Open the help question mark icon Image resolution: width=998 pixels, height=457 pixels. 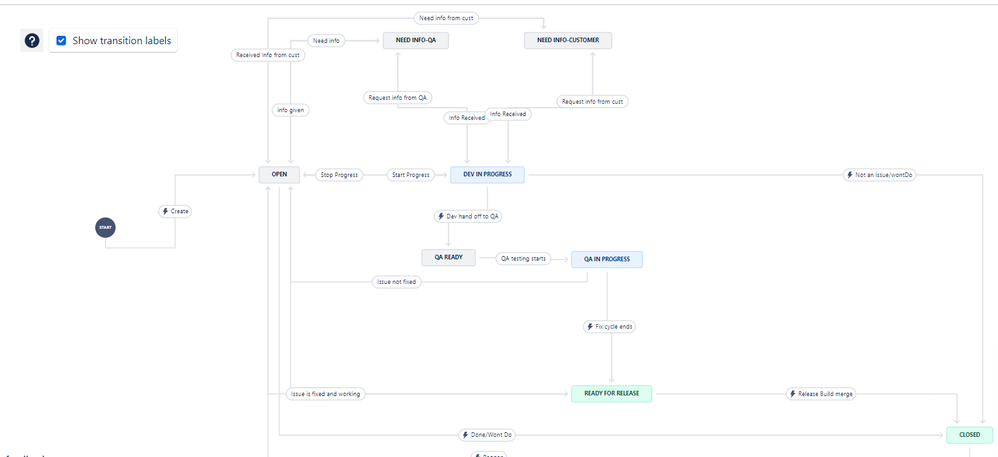click(32, 41)
